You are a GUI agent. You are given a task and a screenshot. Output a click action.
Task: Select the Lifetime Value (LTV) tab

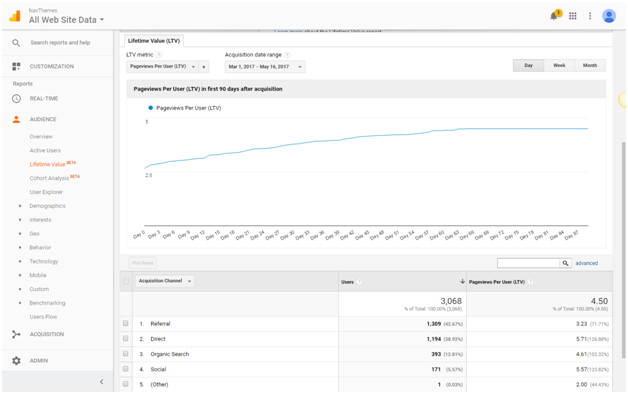pyautogui.click(x=154, y=41)
